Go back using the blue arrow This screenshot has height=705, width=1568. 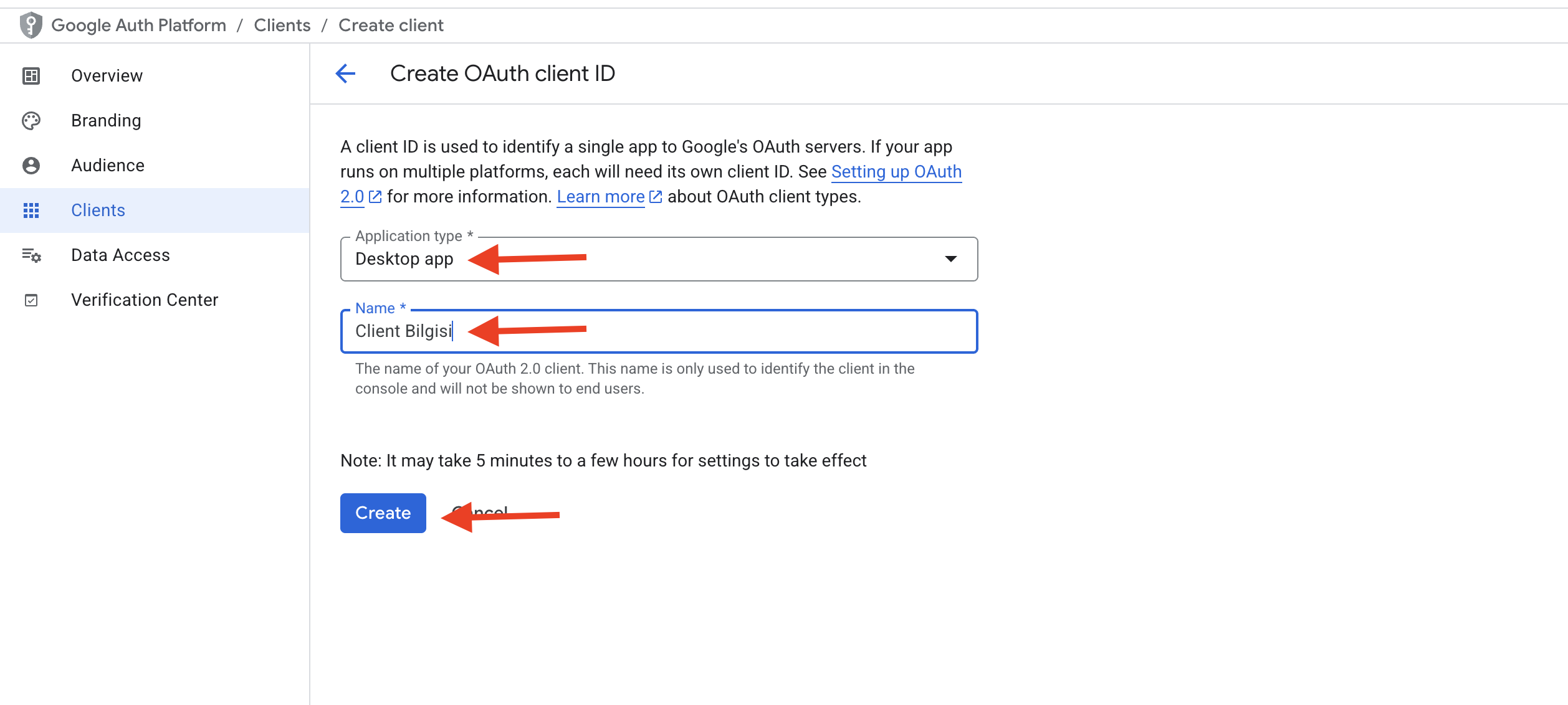click(x=346, y=73)
